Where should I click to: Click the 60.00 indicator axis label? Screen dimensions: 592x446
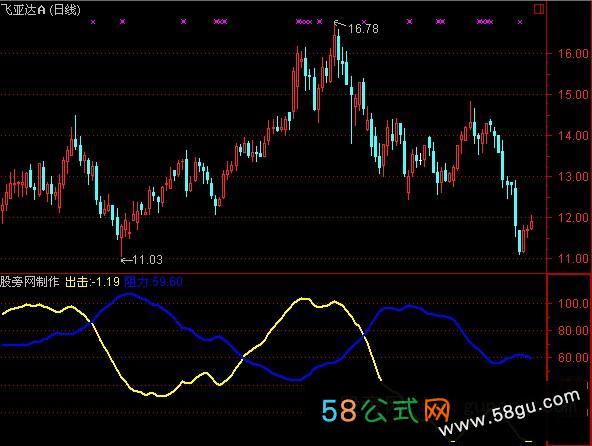click(x=573, y=357)
